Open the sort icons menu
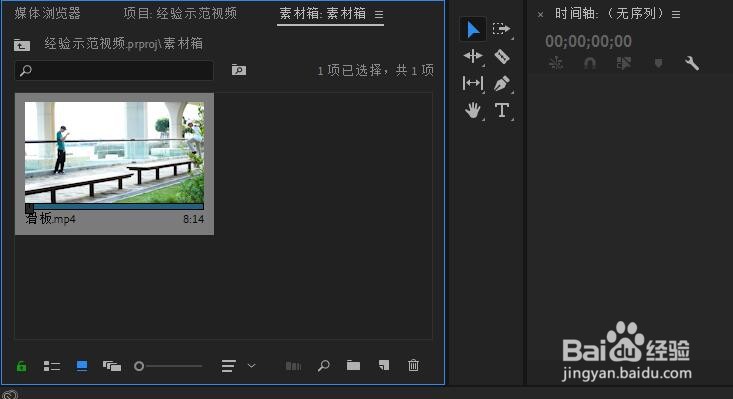Viewport: 733px width, 399px height. 229,366
